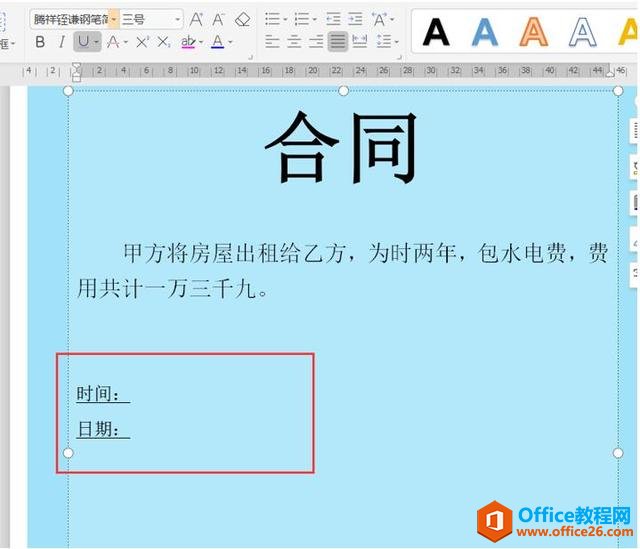
Task: Select white outline text style A
Action: (x=582, y=32)
